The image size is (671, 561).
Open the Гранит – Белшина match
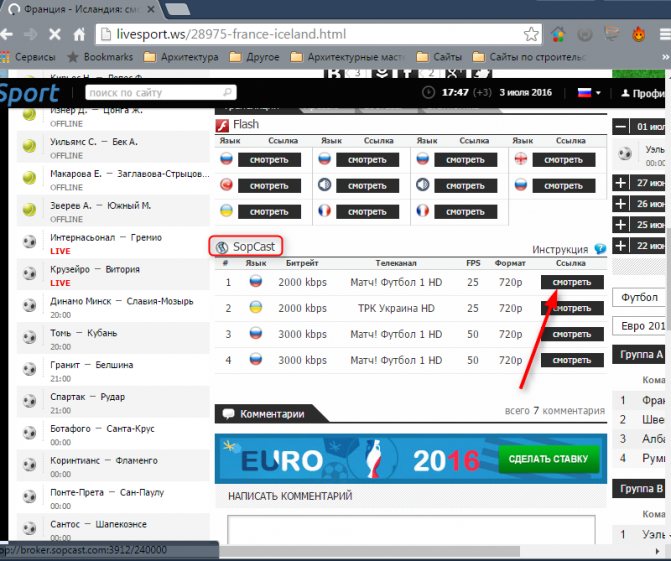tap(113, 371)
